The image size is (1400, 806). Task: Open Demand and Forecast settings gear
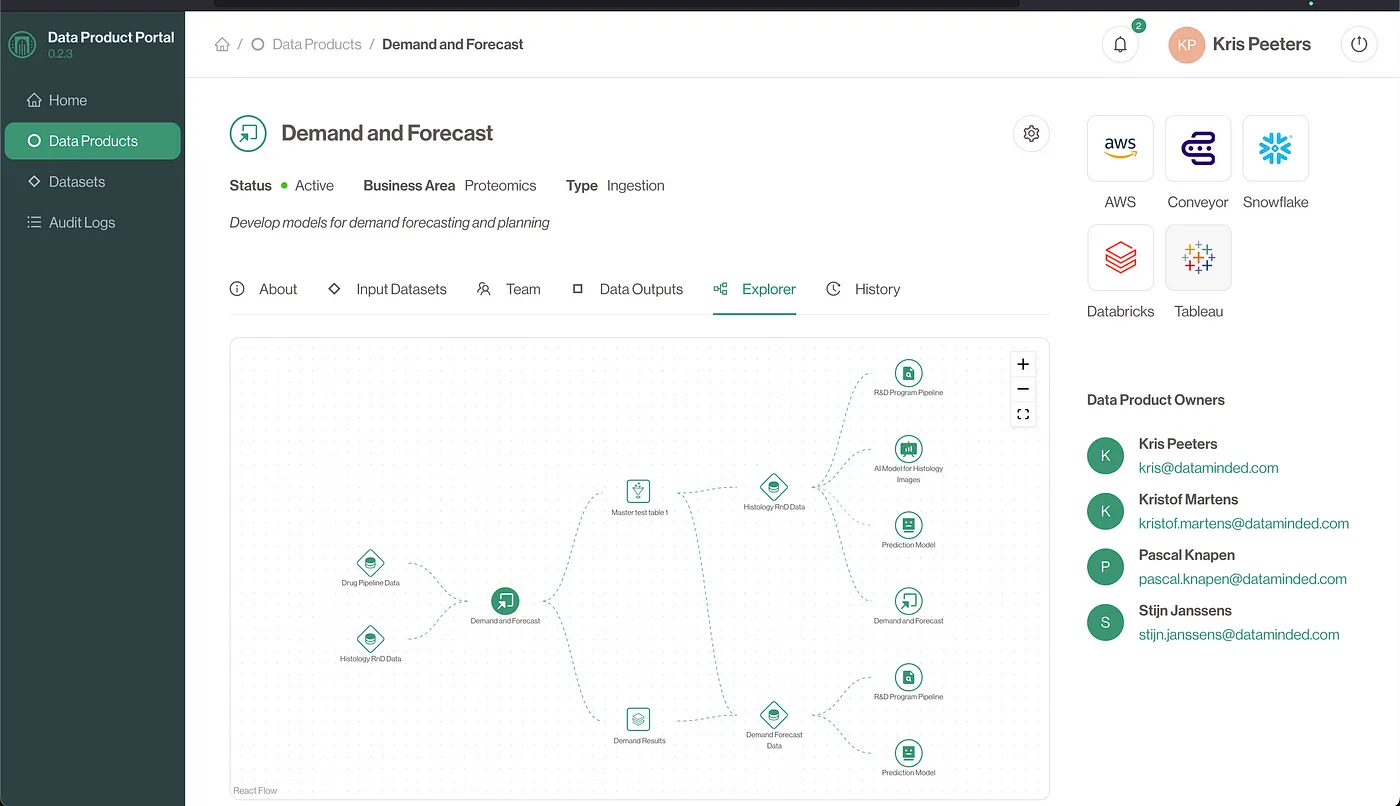pyautogui.click(x=1031, y=133)
